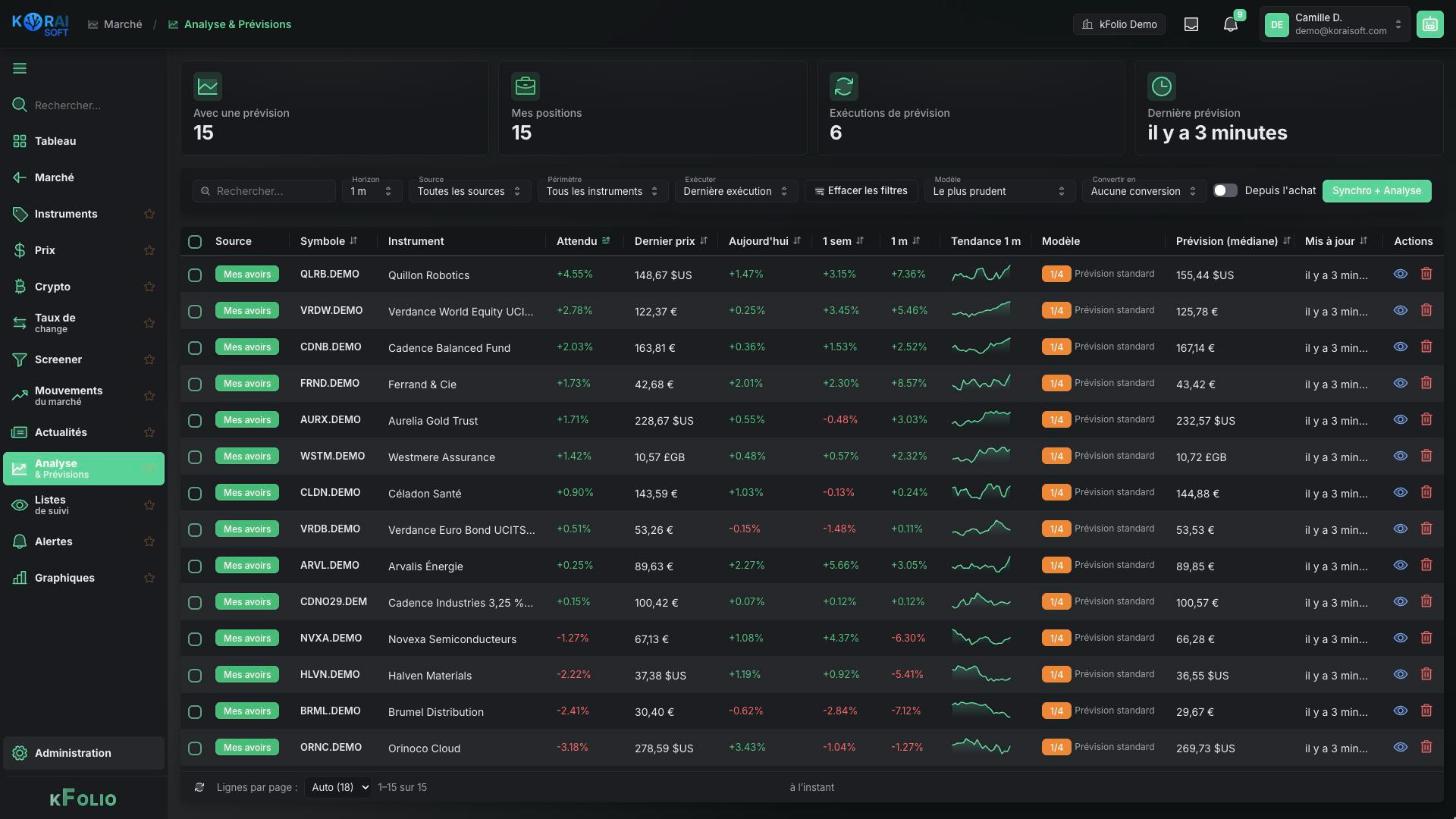Click the Marché breadcrumb link

115,24
